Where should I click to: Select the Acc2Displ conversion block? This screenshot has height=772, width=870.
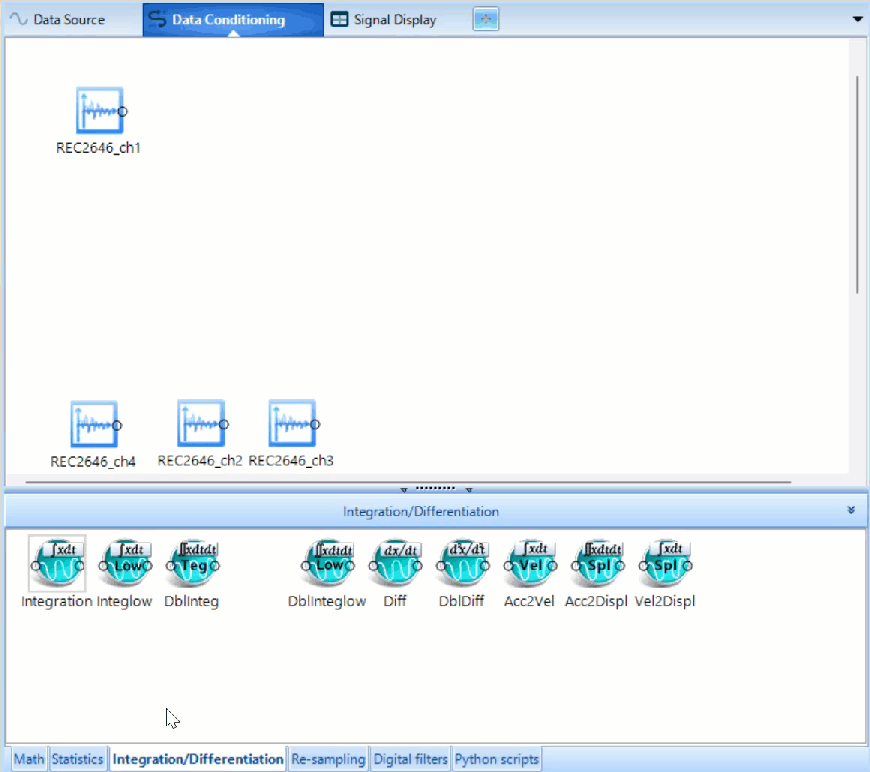[597, 565]
